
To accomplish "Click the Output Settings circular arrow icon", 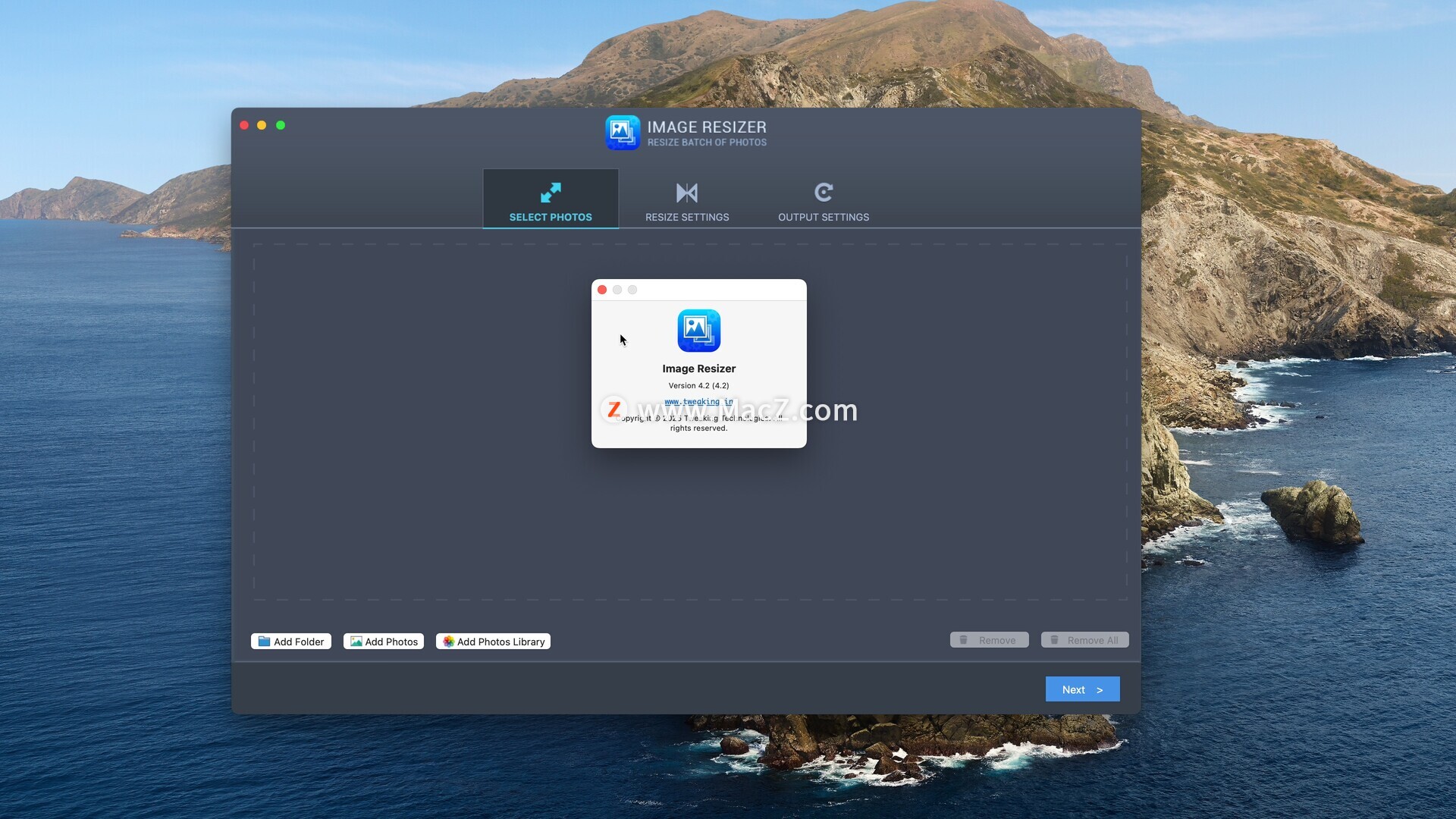I will (x=824, y=193).
